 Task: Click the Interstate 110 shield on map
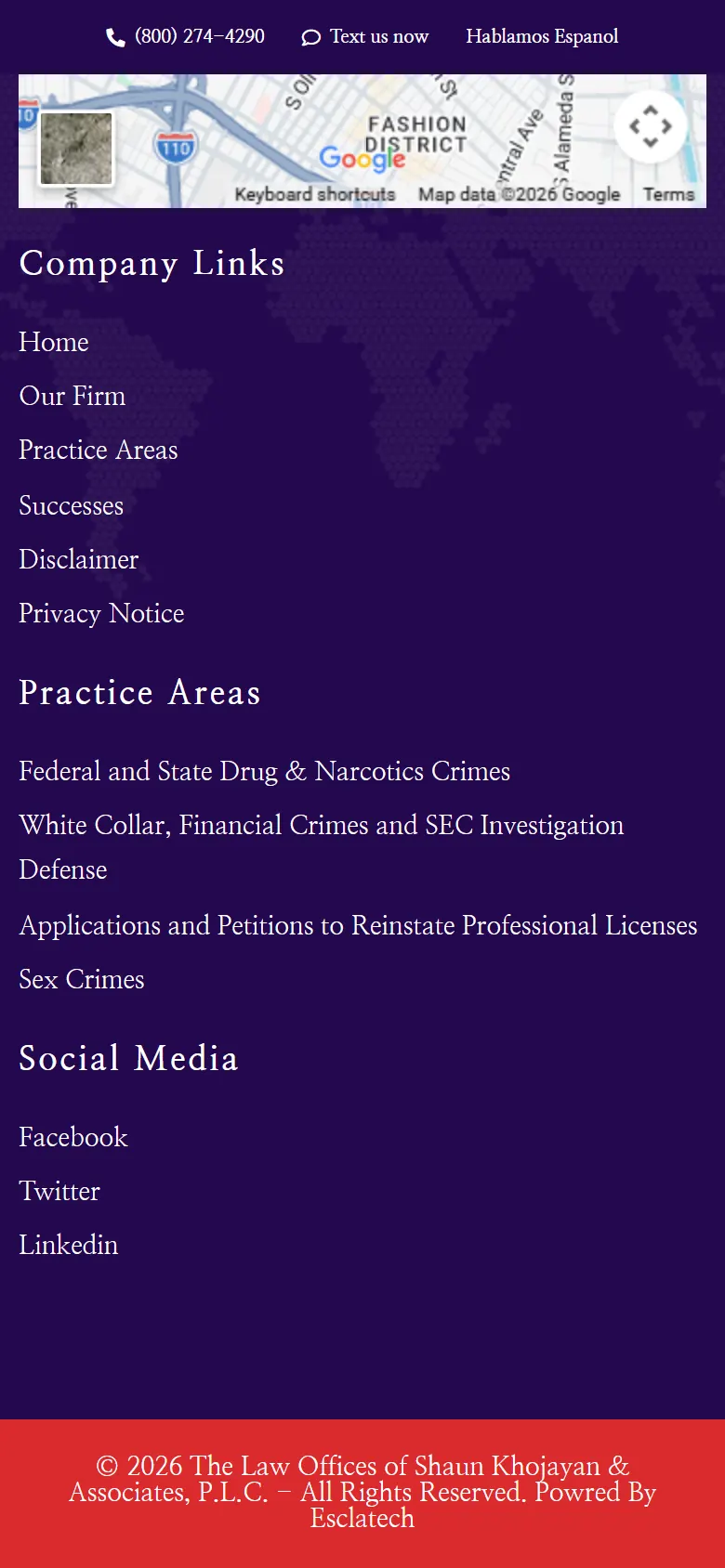(175, 147)
